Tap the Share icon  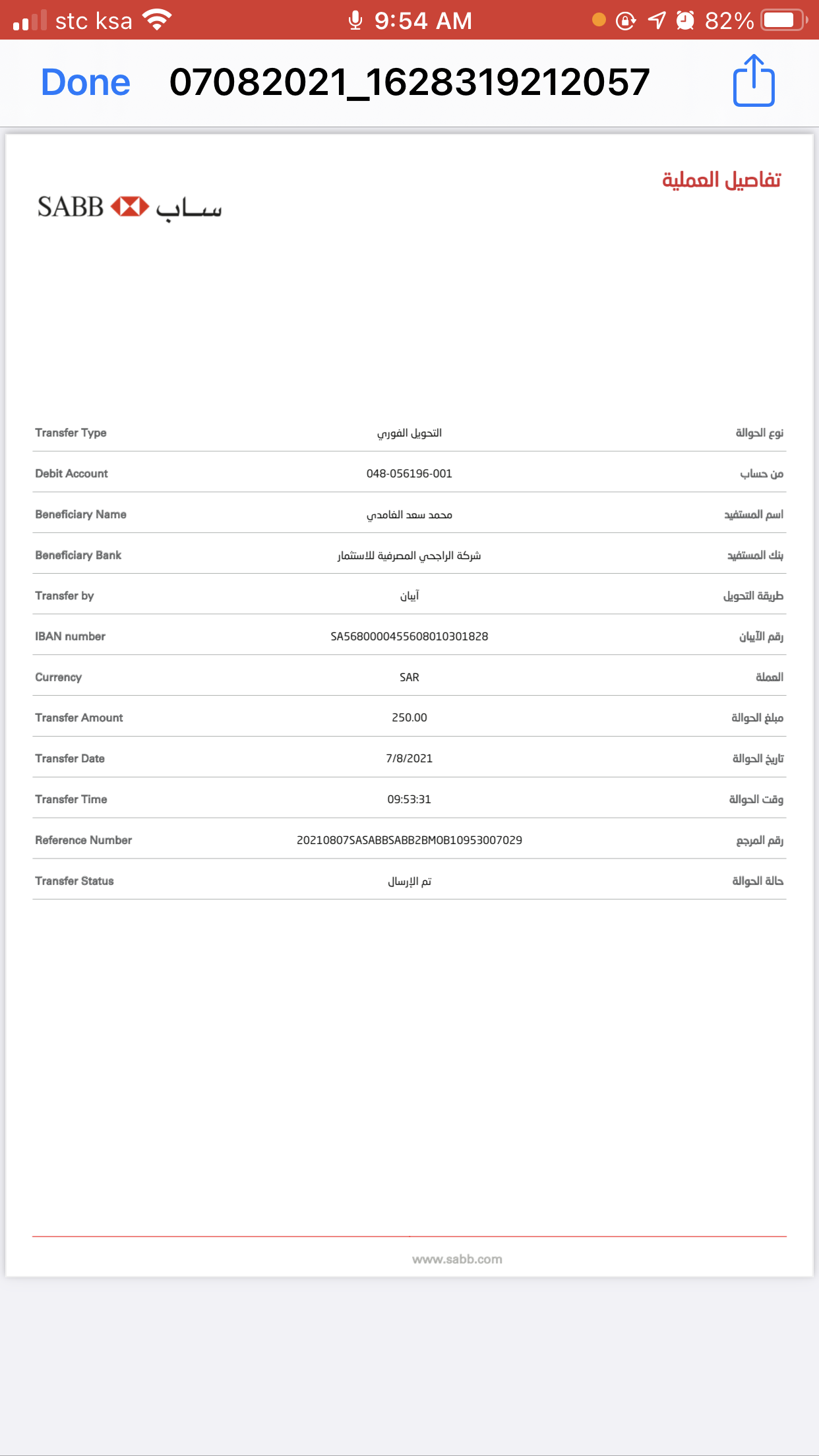click(754, 81)
